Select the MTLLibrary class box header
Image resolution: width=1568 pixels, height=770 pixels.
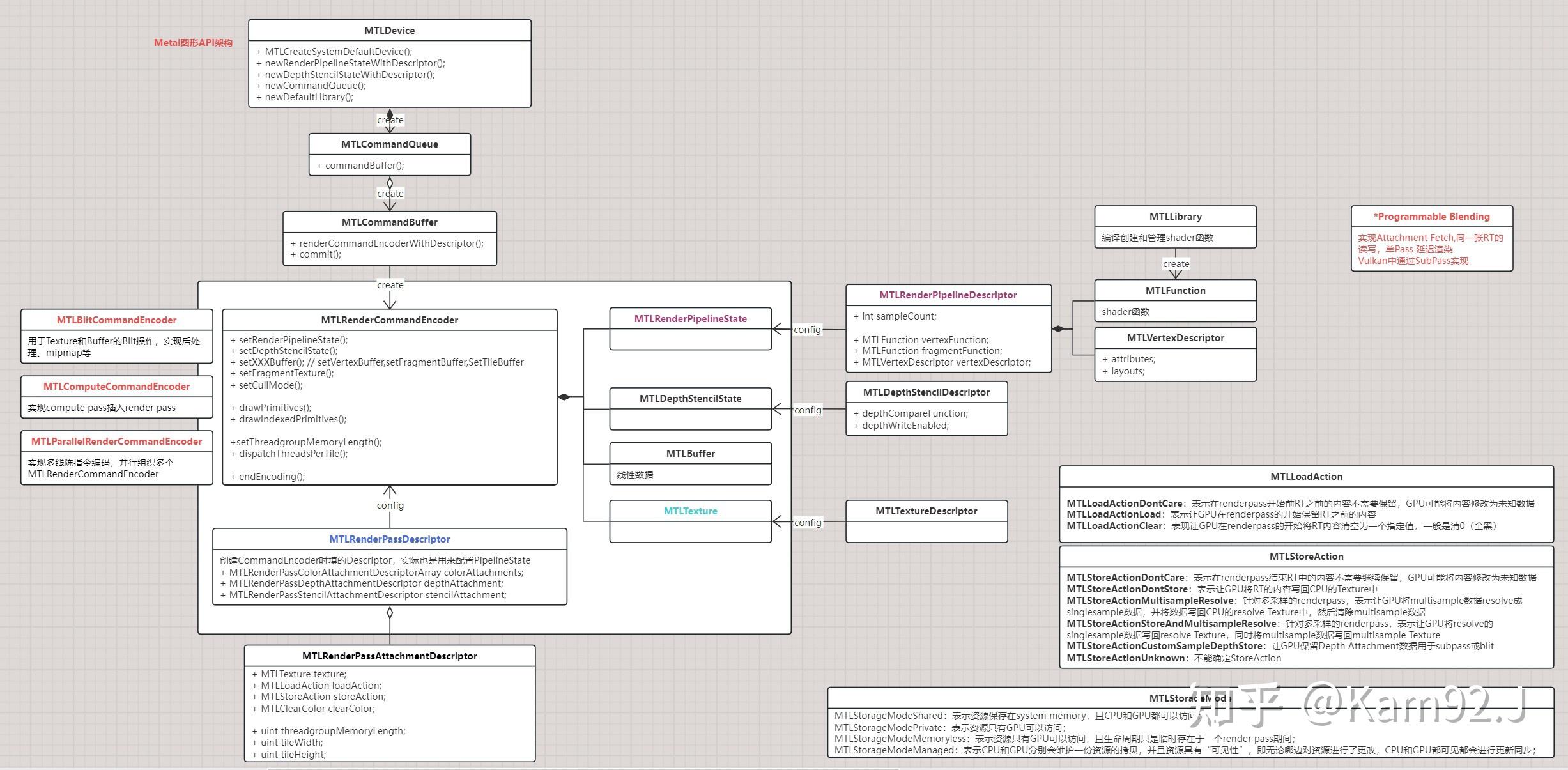click(1175, 216)
